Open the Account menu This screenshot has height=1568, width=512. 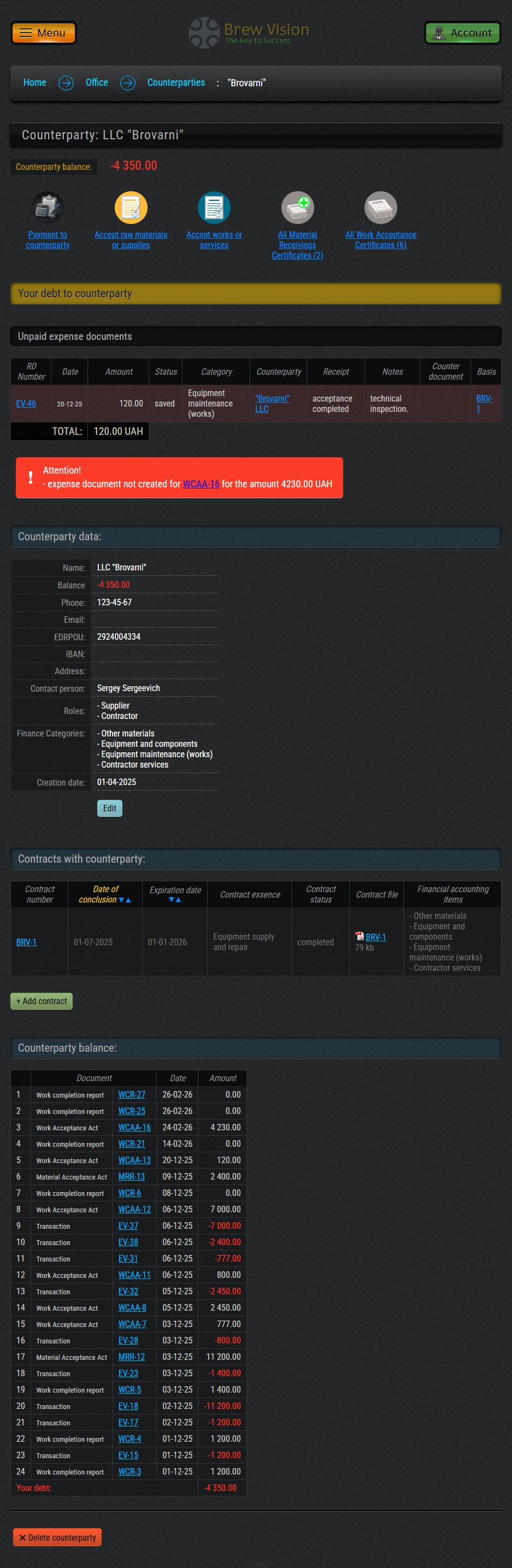tap(462, 33)
